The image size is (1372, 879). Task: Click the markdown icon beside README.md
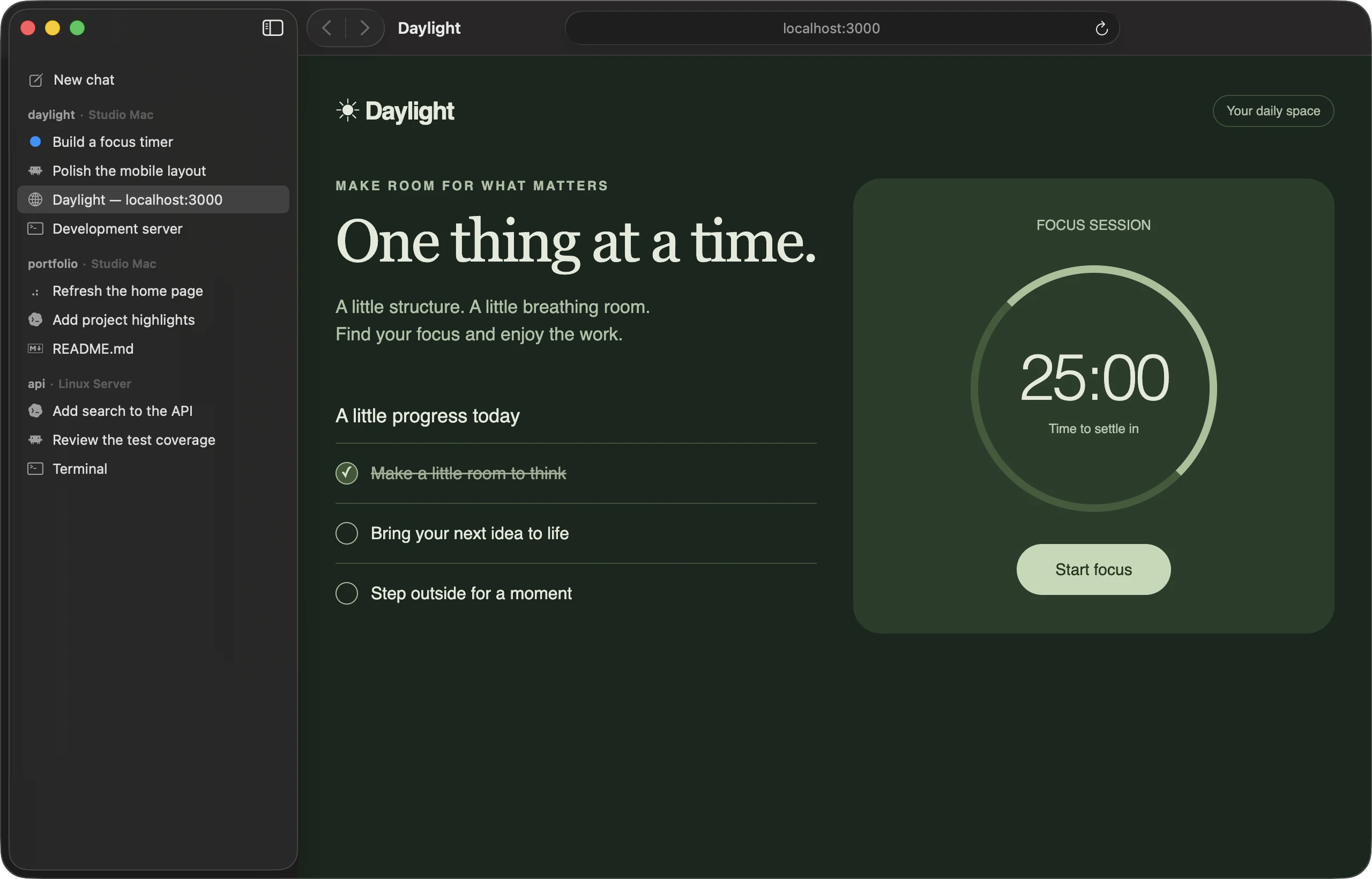point(35,348)
